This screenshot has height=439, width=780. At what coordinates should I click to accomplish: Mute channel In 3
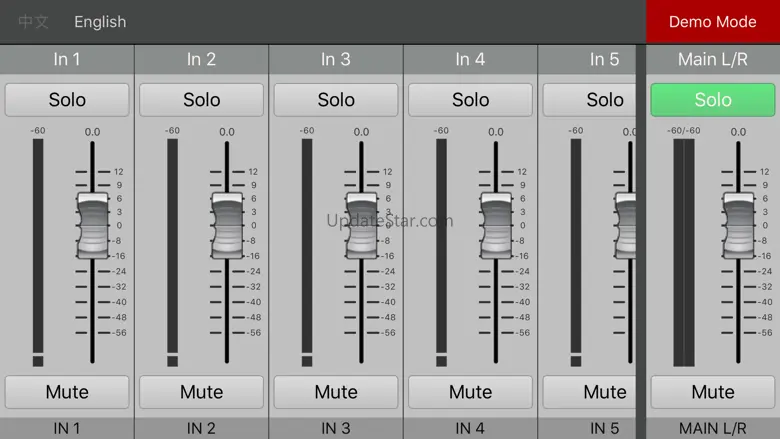[x=336, y=392]
